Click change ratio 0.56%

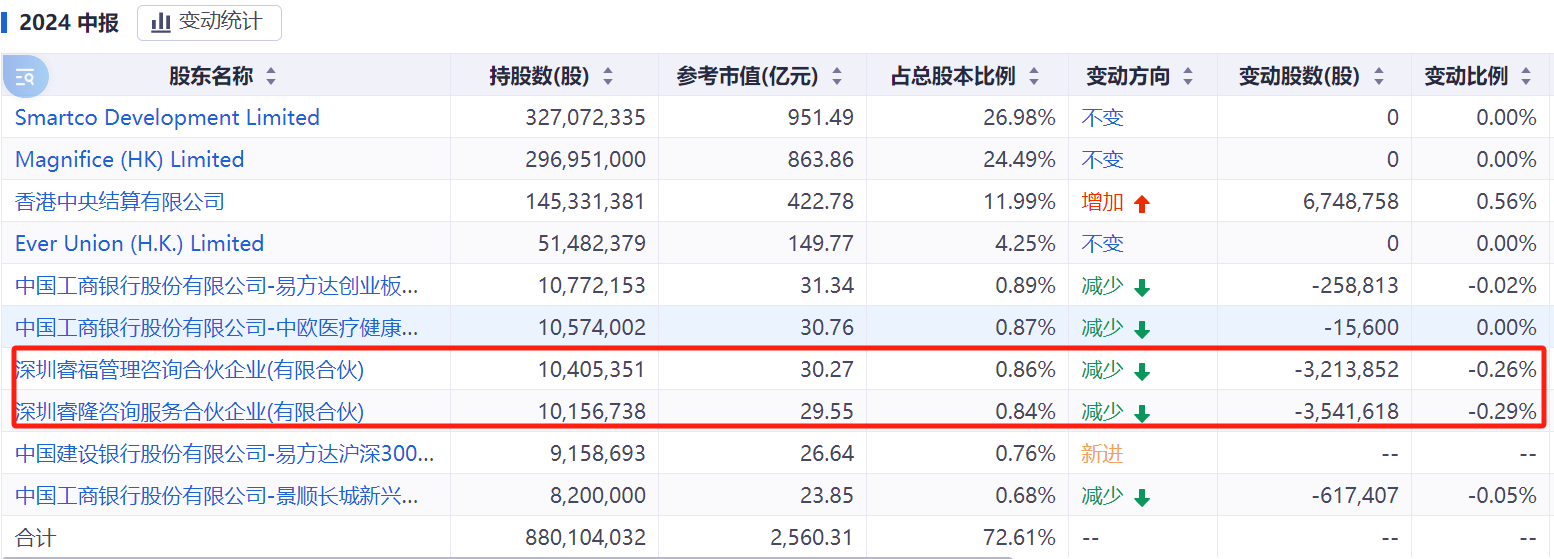click(x=1506, y=201)
